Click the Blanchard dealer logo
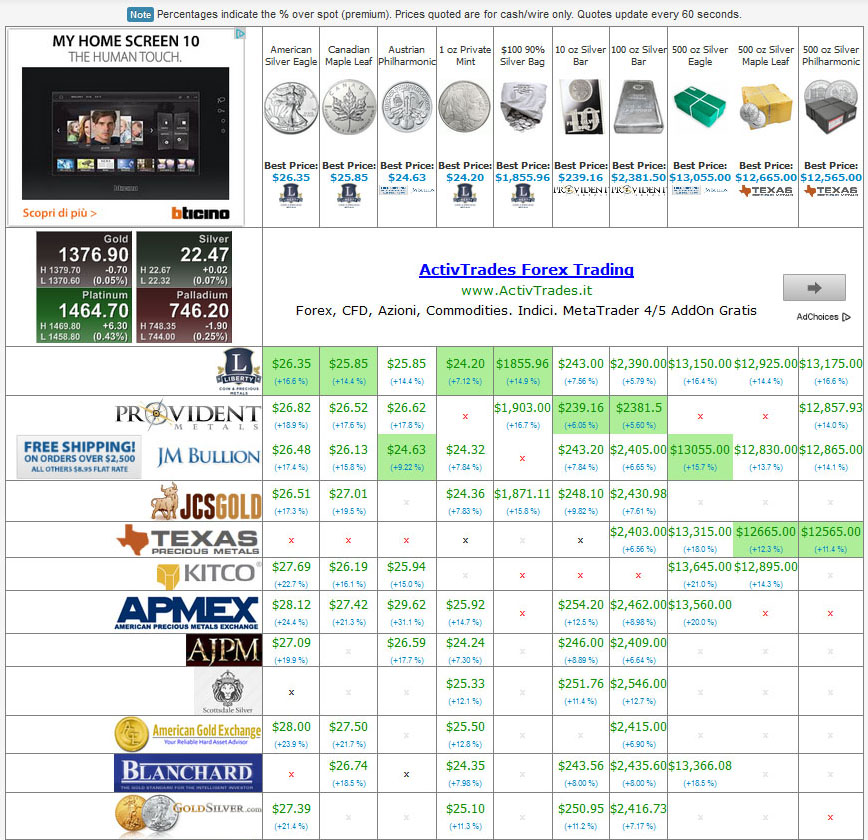 188,773
